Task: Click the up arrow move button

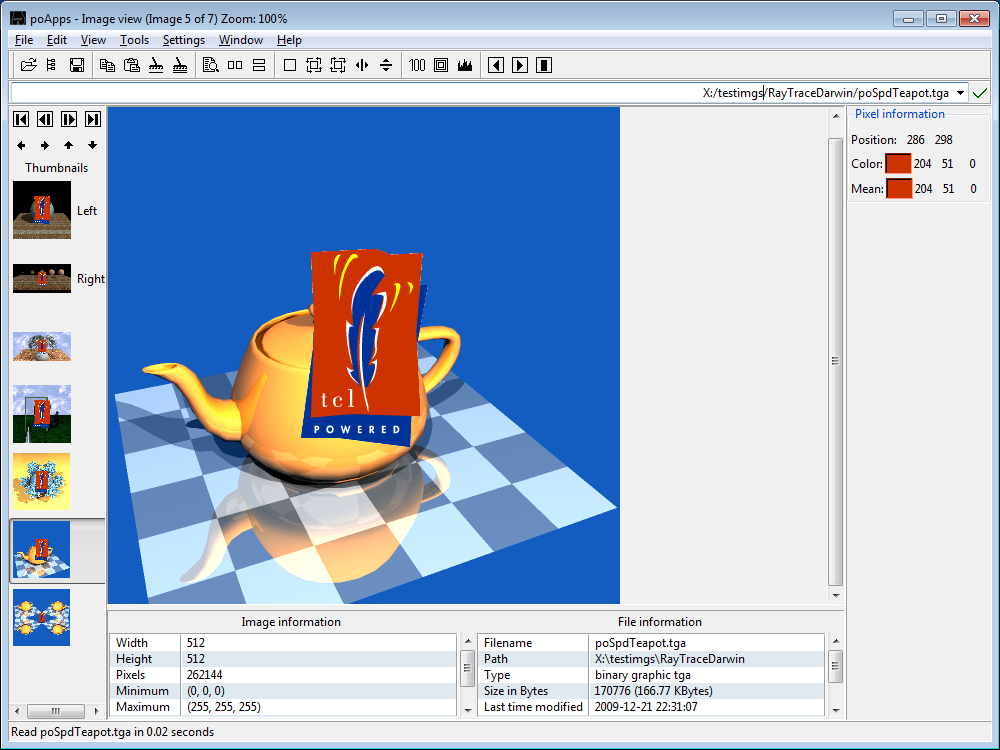Action: [x=69, y=145]
